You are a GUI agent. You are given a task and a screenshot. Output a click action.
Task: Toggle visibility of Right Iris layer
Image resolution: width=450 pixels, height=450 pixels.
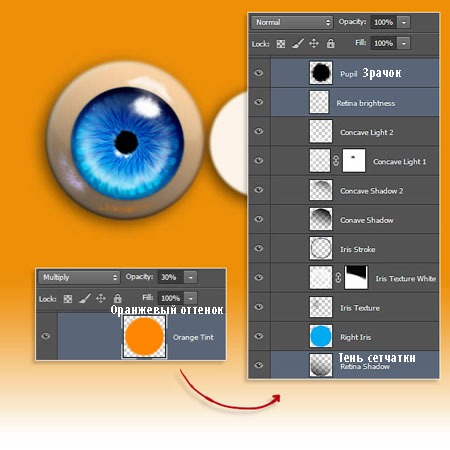click(259, 336)
